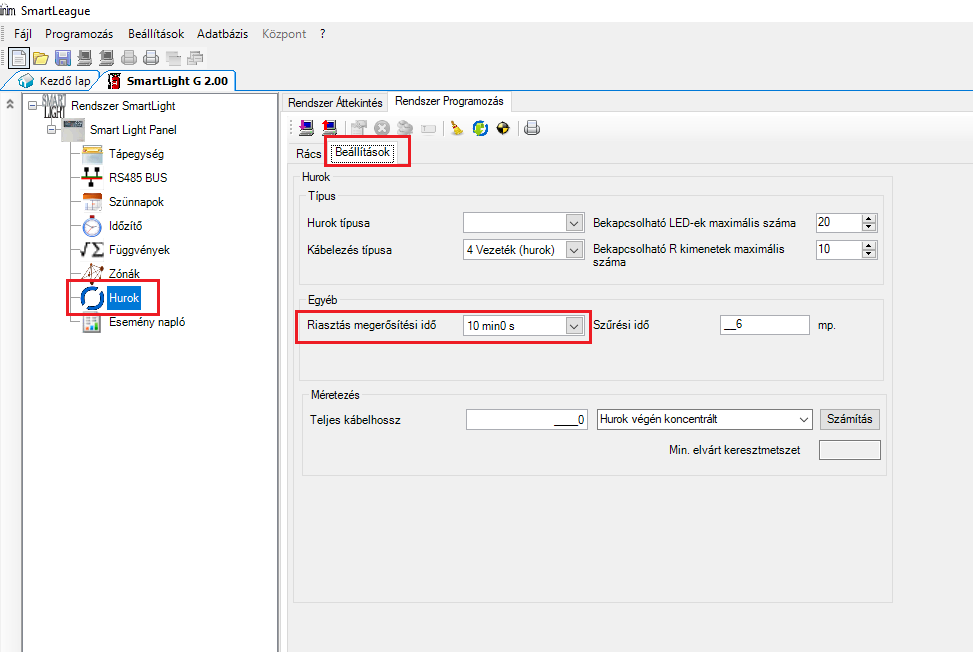The image size is (973, 652).
Task: Click the grayed stacked discs icon
Action: 405,128
